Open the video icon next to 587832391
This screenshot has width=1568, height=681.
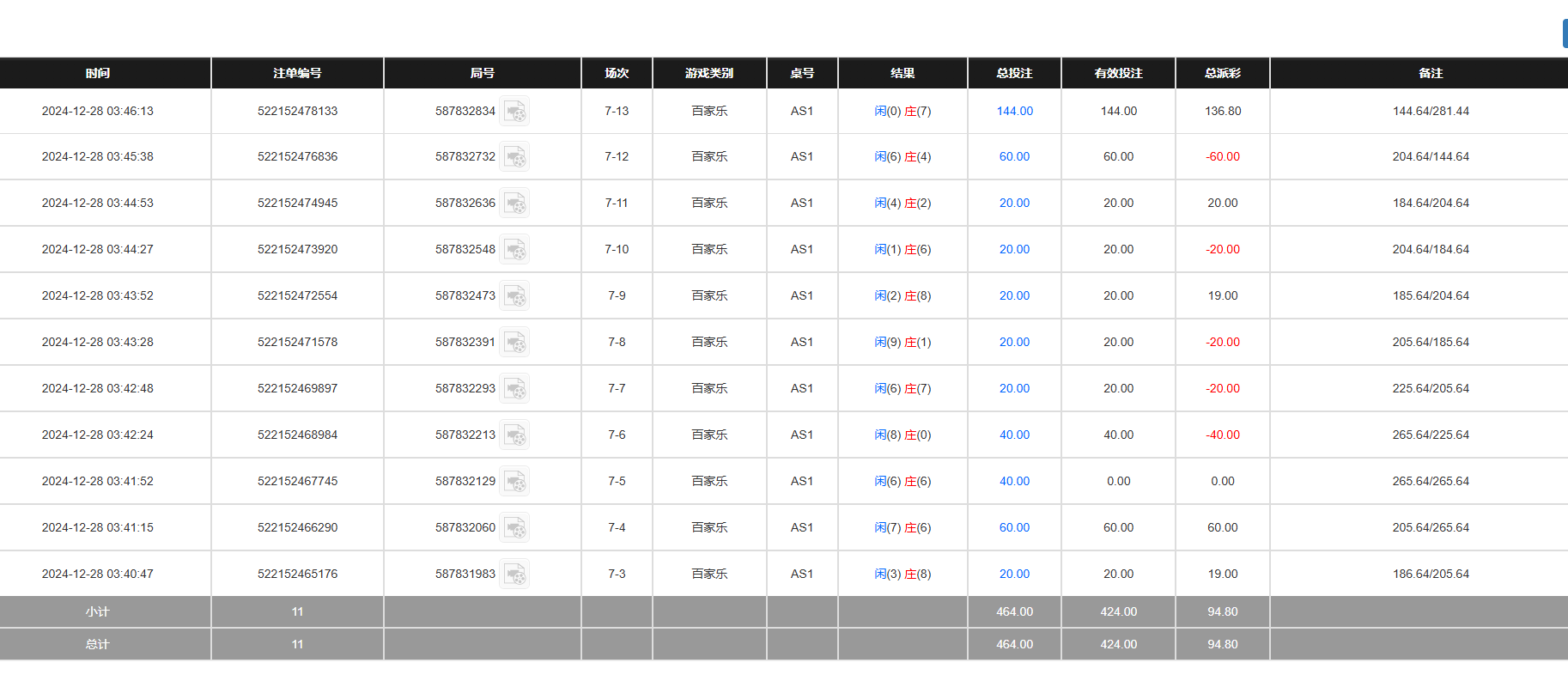514,343
